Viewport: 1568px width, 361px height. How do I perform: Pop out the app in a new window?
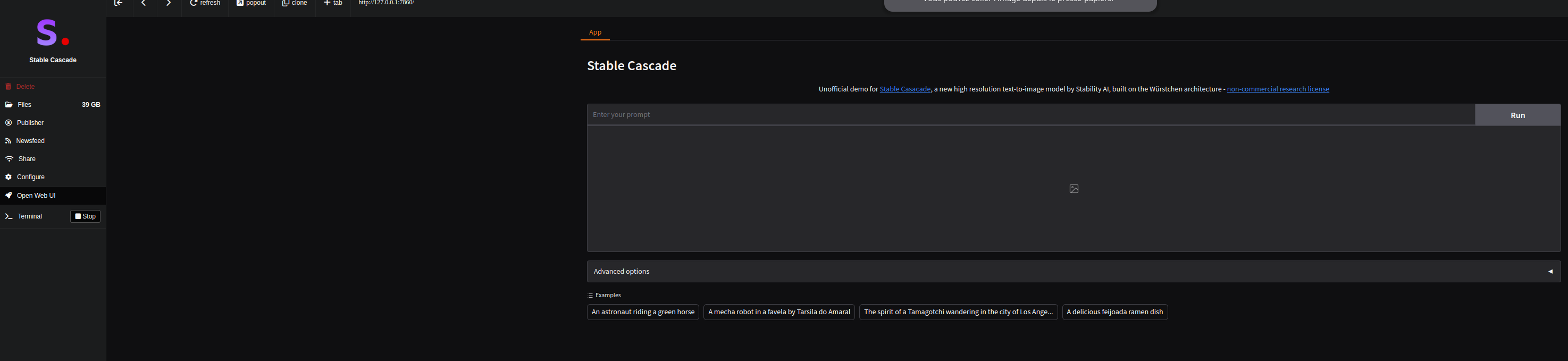pos(251,3)
